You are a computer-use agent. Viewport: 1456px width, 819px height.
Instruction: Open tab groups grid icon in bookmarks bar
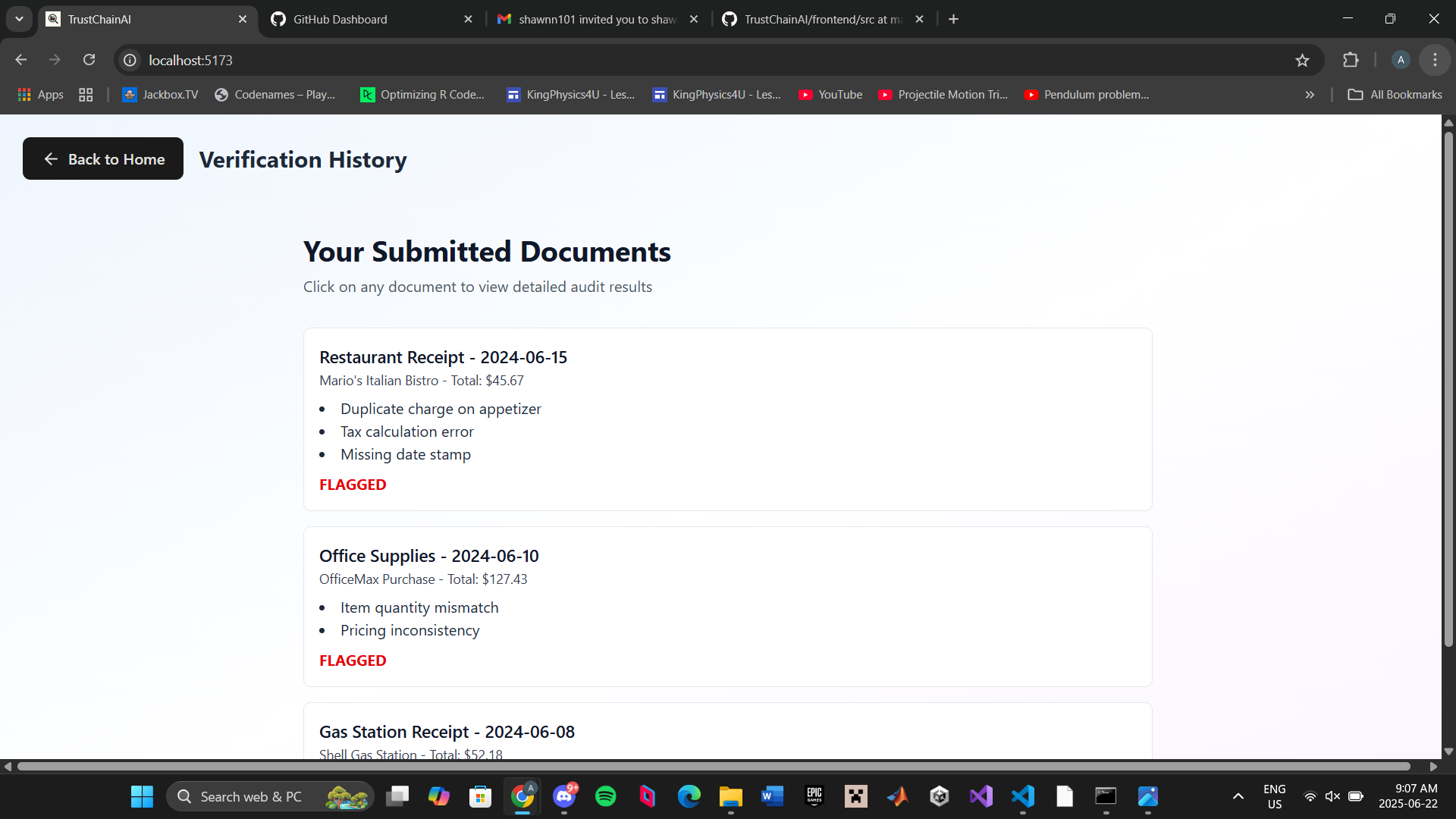point(86,95)
